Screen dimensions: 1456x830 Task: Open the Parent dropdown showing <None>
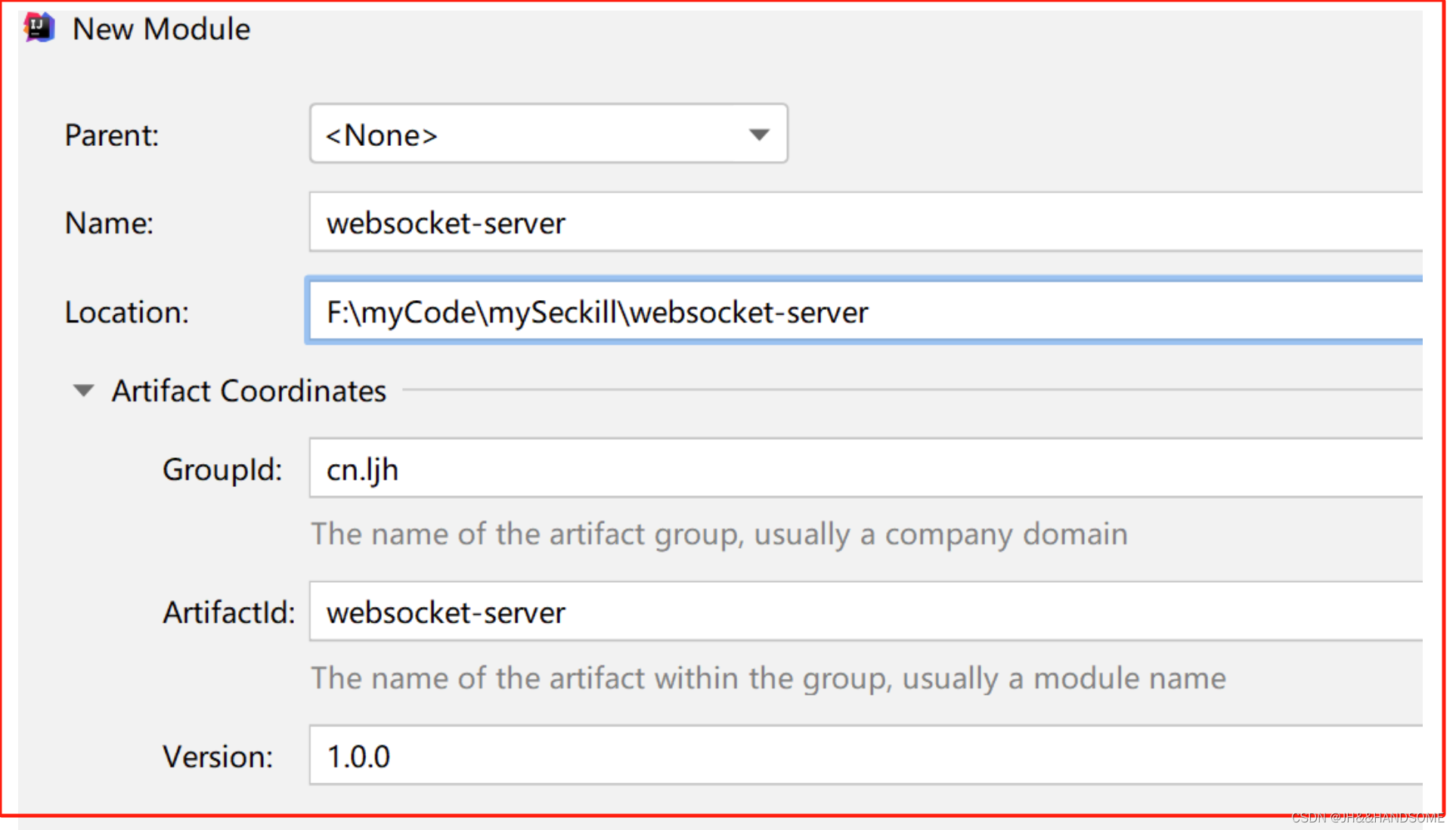[x=548, y=135]
